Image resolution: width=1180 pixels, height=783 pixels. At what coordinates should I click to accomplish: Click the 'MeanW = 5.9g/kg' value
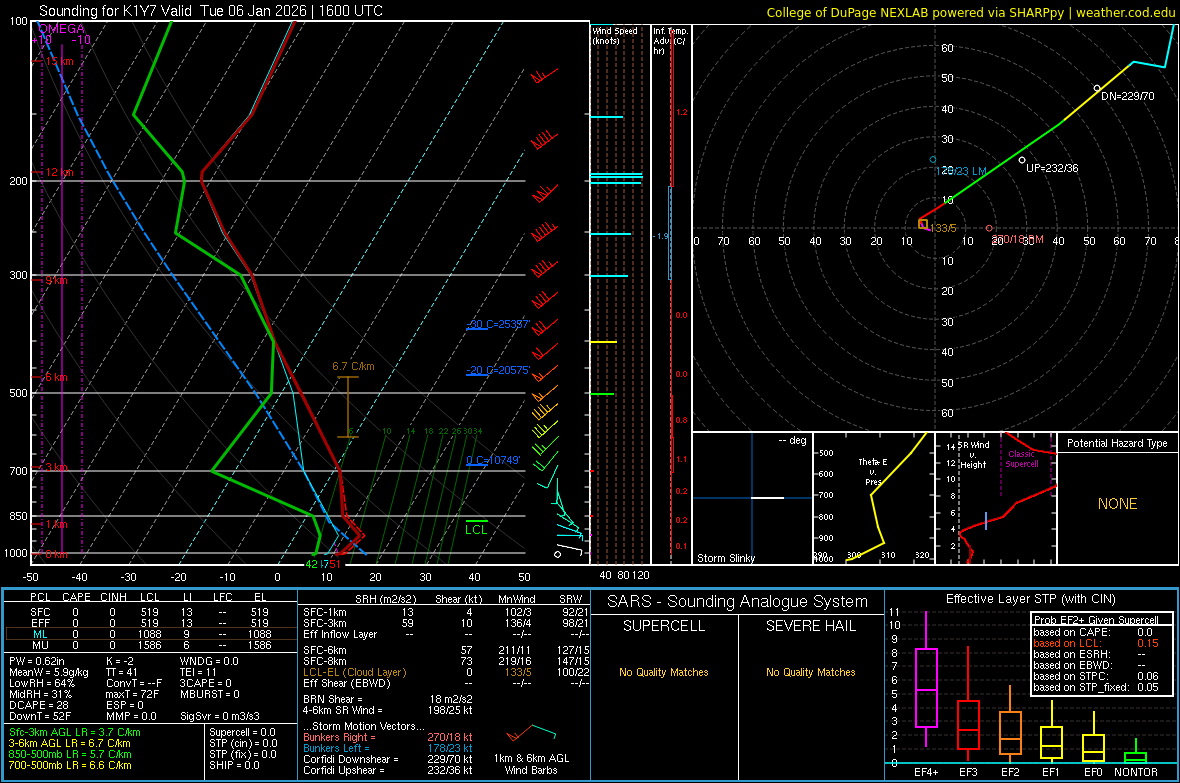[x=49, y=672]
